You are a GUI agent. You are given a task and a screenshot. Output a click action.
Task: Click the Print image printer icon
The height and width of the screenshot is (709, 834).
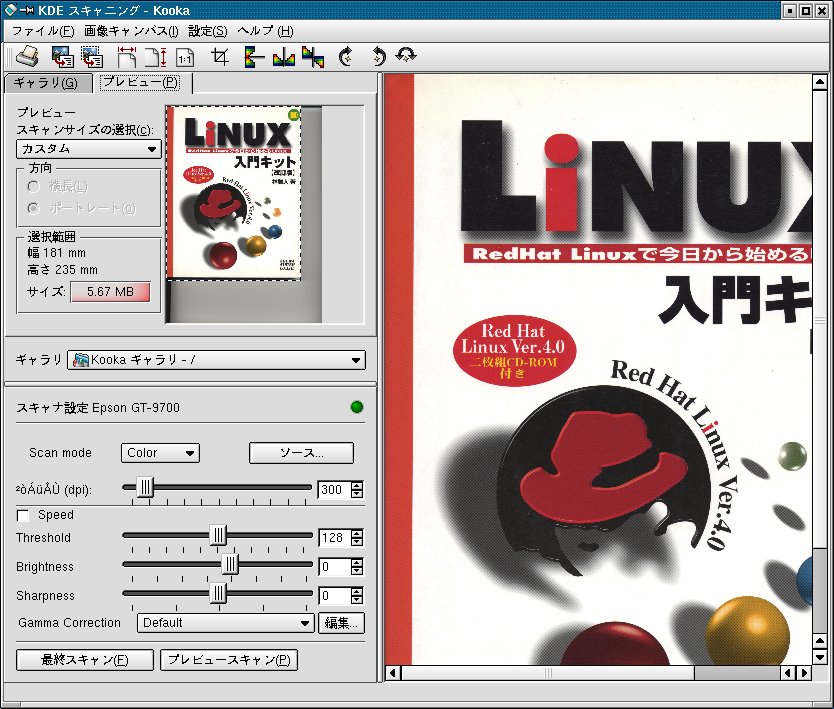(27, 56)
